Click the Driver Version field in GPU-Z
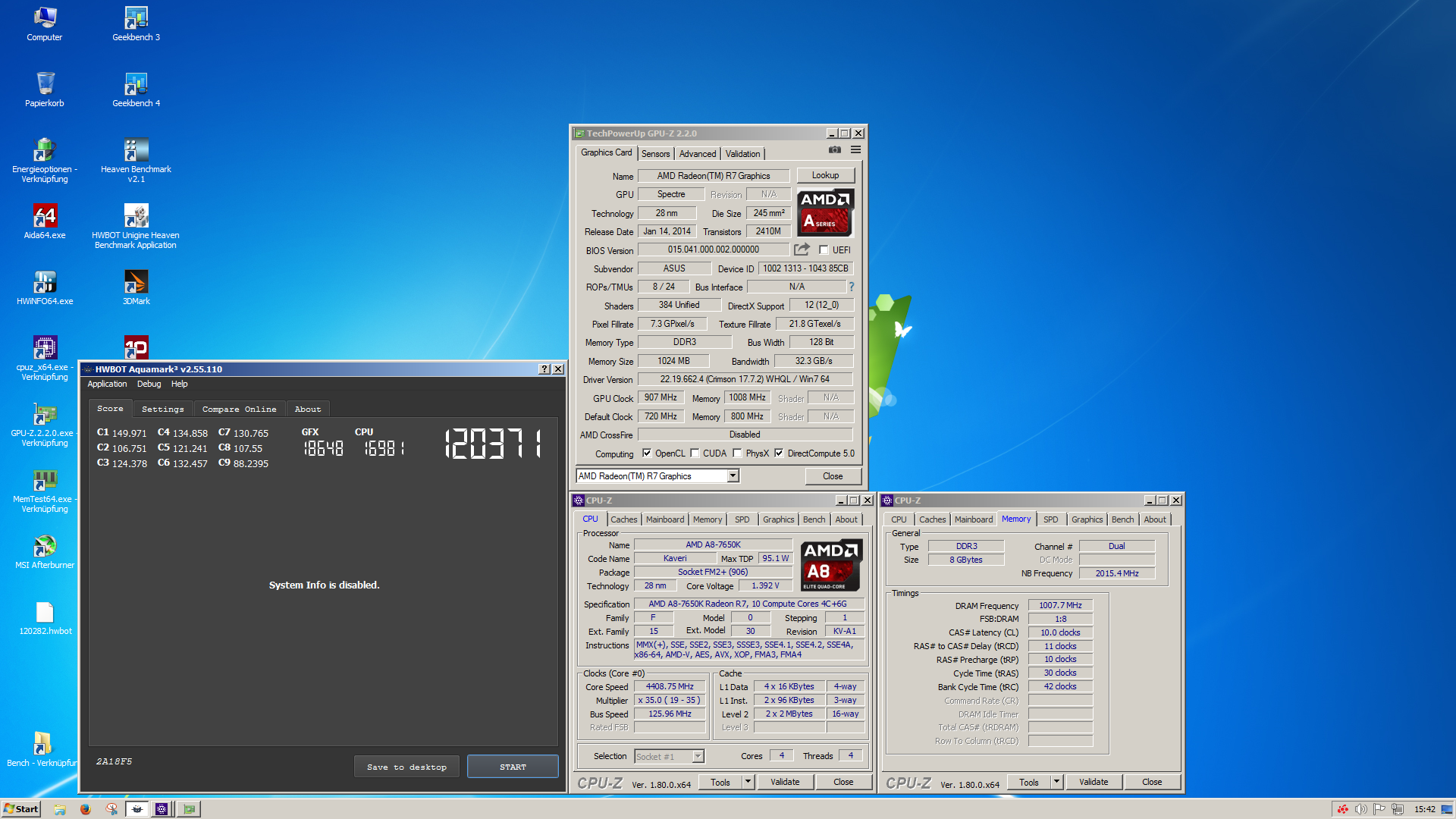1456x819 pixels. (x=745, y=379)
